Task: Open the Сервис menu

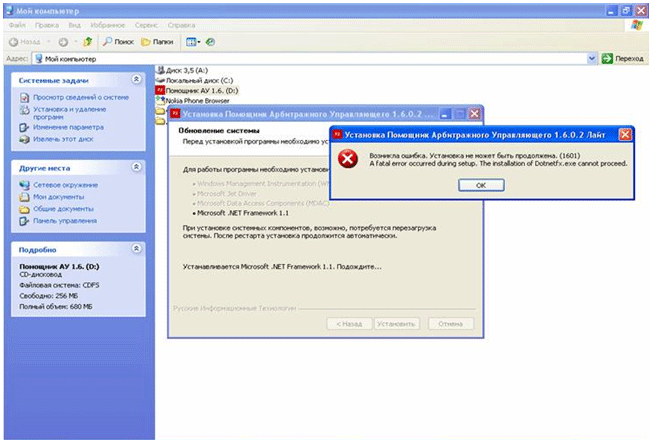Action: click(146, 25)
